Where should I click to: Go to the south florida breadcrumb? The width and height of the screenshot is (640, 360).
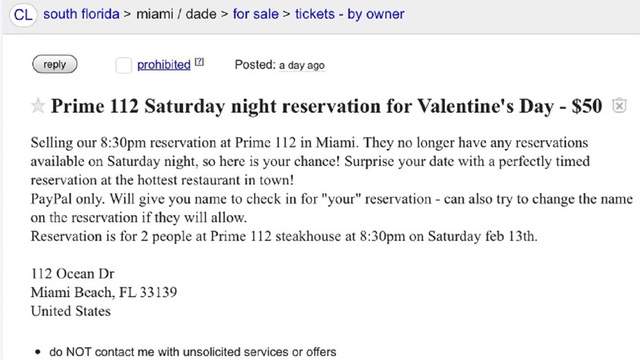[81, 14]
